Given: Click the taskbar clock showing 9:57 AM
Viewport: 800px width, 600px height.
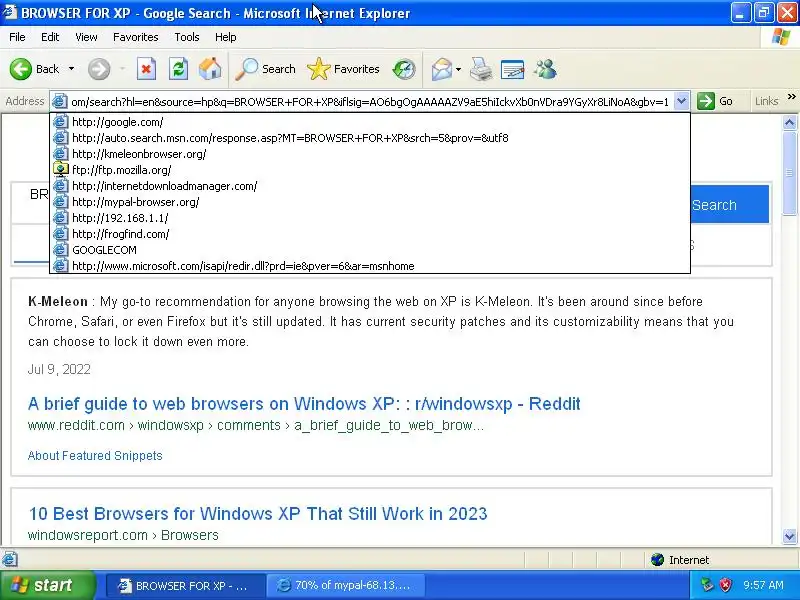Looking at the screenshot, I should [x=763, y=585].
